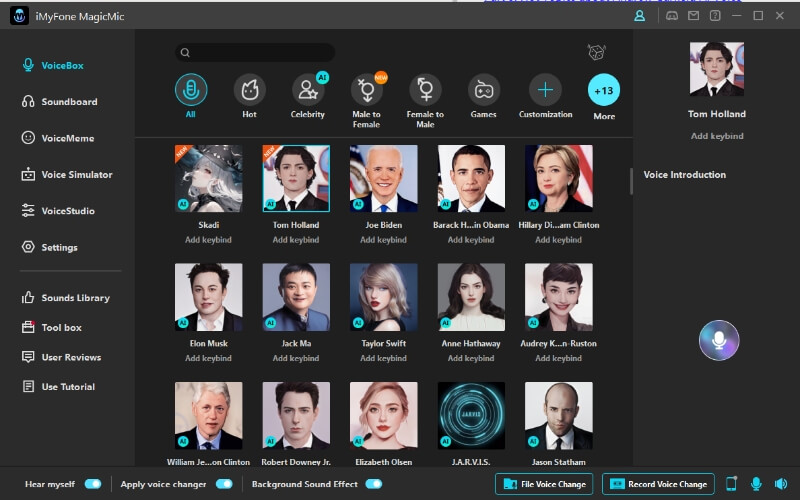
Task: Add keybind under Skadi
Action: (208, 240)
